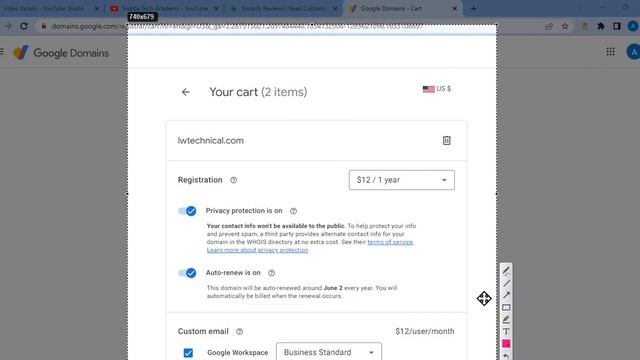The width and height of the screenshot is (640, 360).
Task: Toggle Privacy protection switch
Action: [187, 211]
